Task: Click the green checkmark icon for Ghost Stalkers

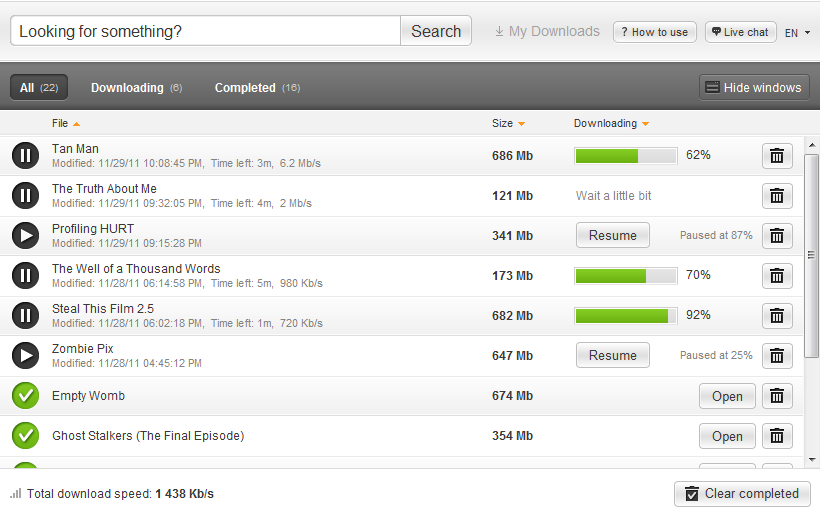Action: coord(25,435)
